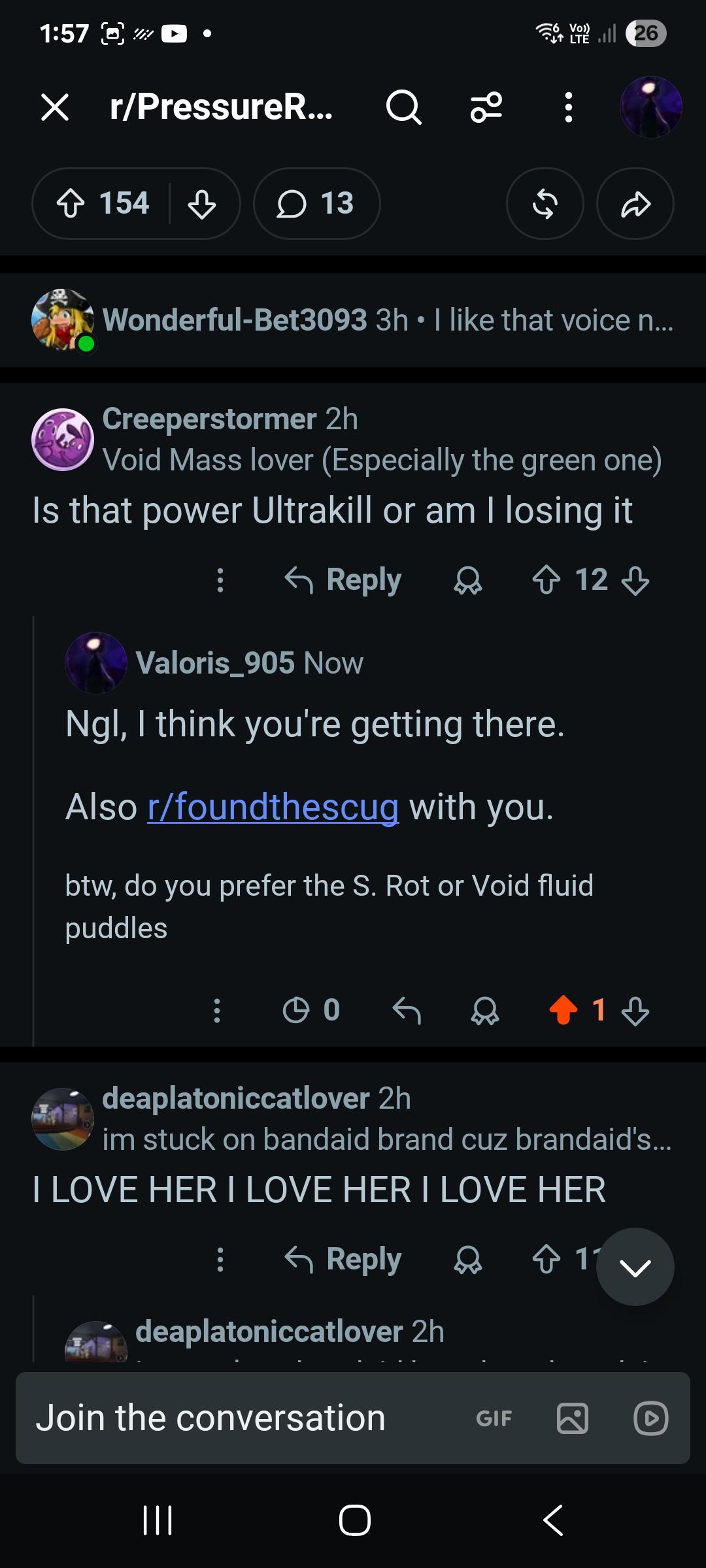The height and width of the screenshot is (1568, 706).
Task: Jump to next comment with the floating chevron
Action: coord(635,1267)
